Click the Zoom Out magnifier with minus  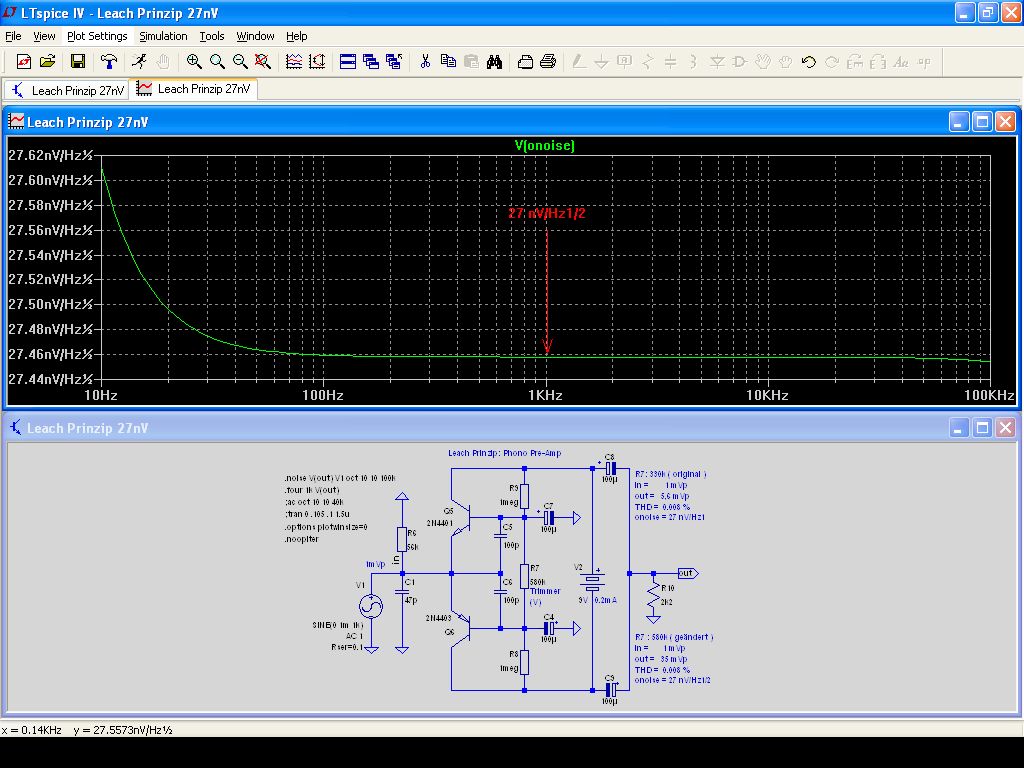240,62
